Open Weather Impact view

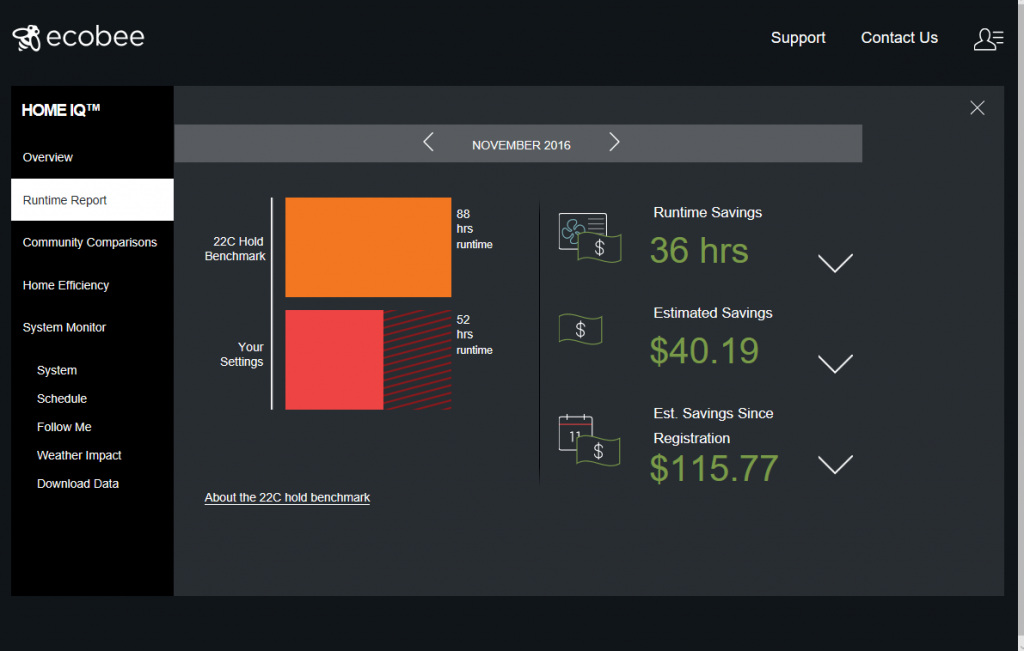click(79, 455)
